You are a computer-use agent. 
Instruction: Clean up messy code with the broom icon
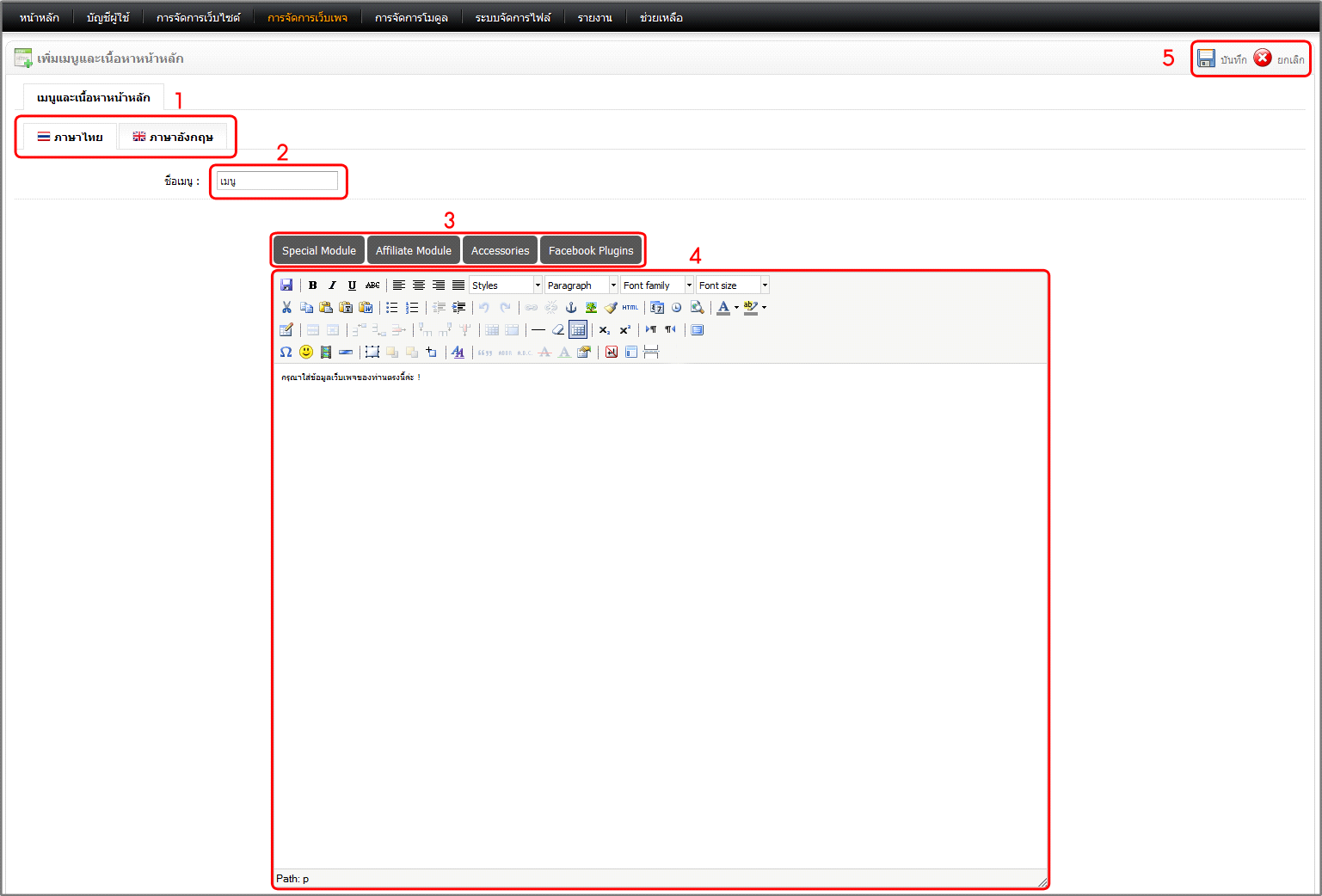coord(611,307)
